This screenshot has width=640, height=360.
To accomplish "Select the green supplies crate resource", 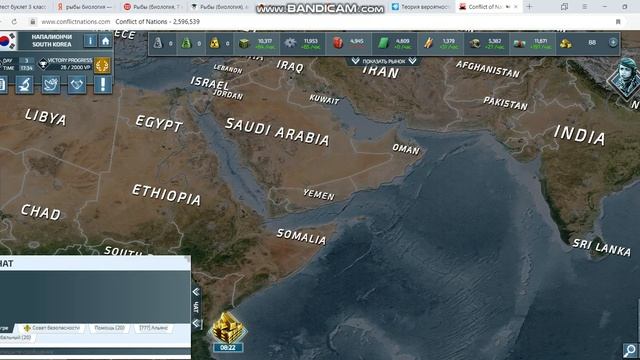I will (244, 43).
